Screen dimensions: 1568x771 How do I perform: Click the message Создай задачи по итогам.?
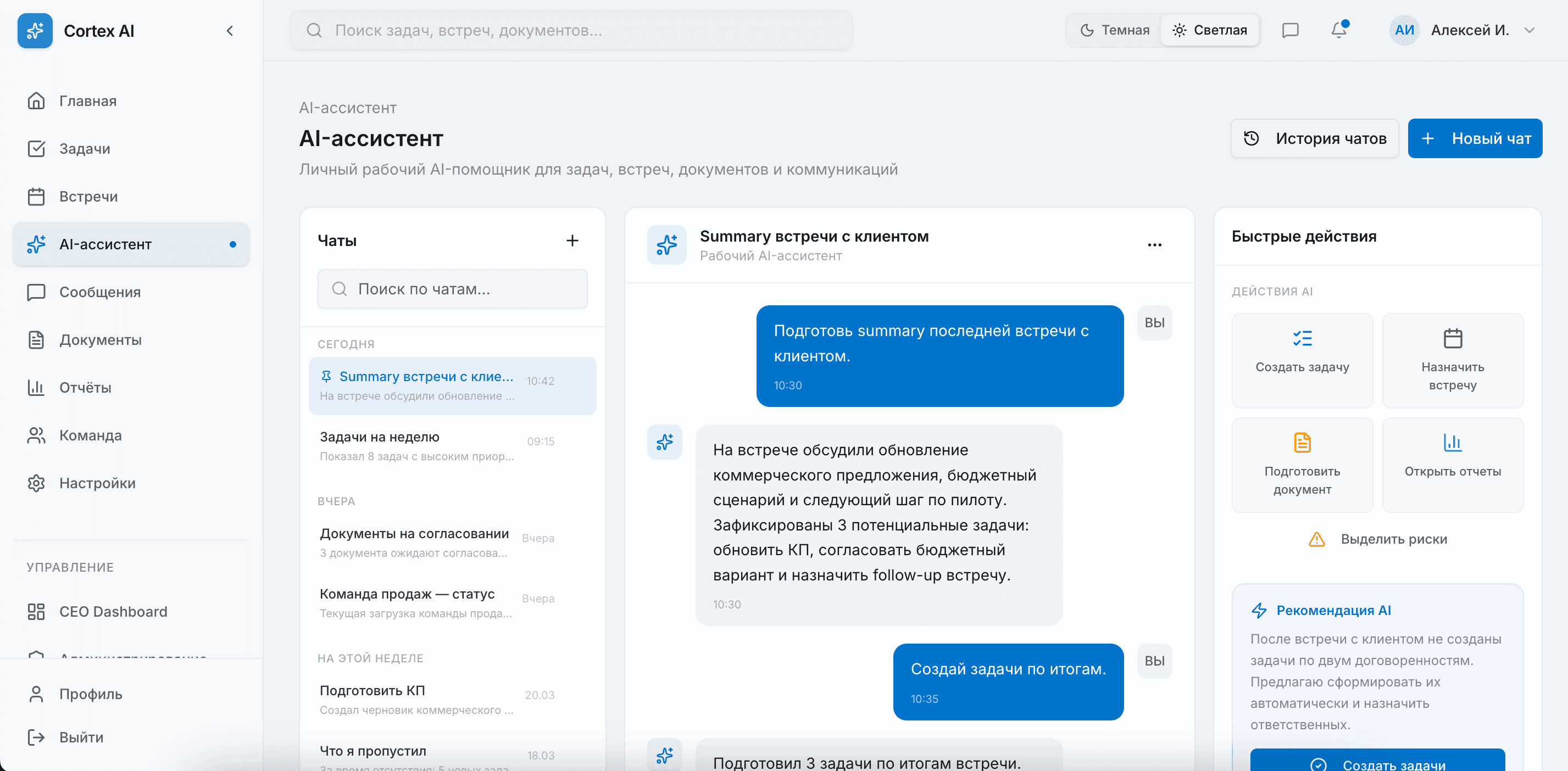click(x=1008, y=681)
